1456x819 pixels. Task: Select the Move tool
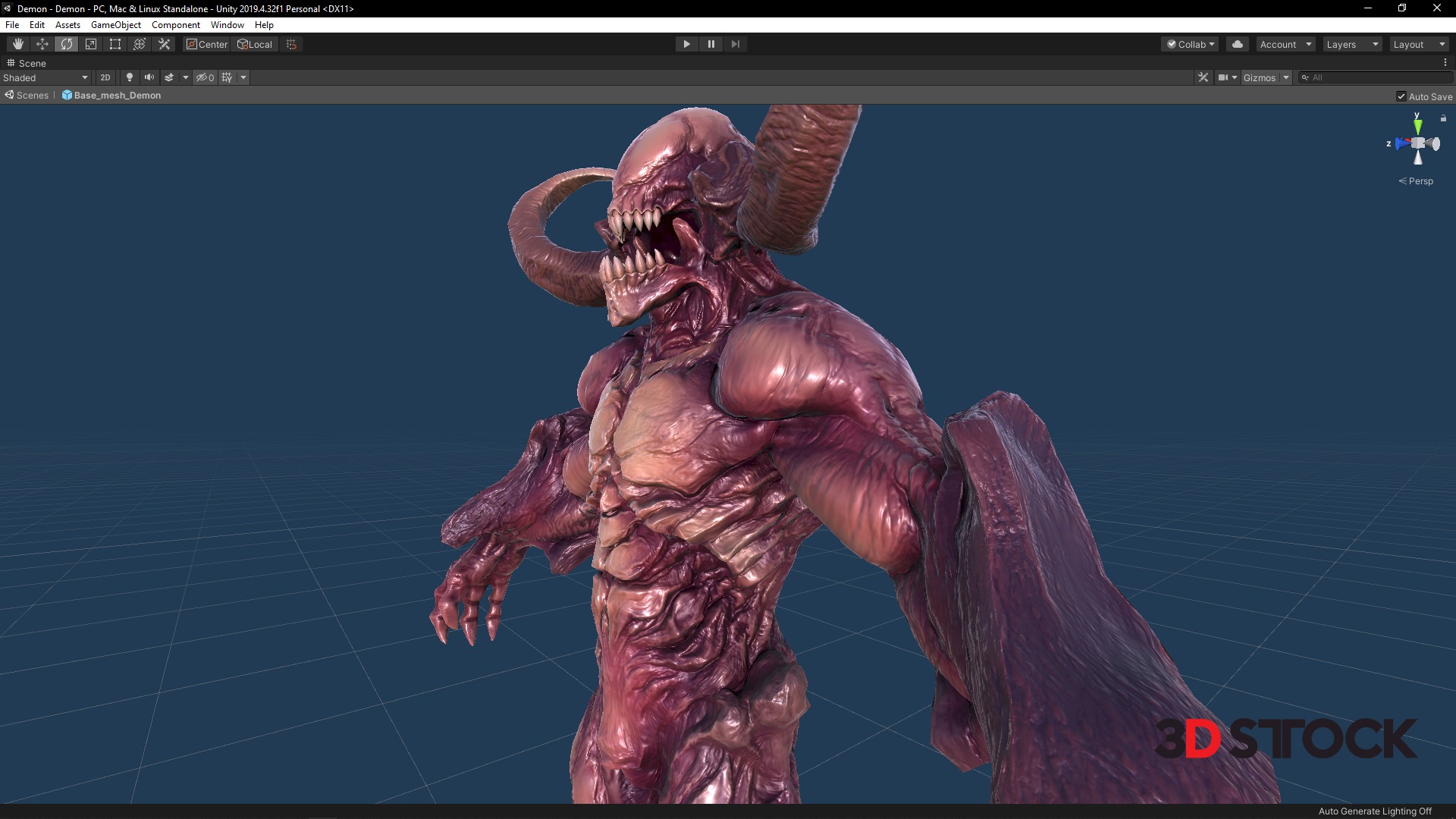coord(42,44)
